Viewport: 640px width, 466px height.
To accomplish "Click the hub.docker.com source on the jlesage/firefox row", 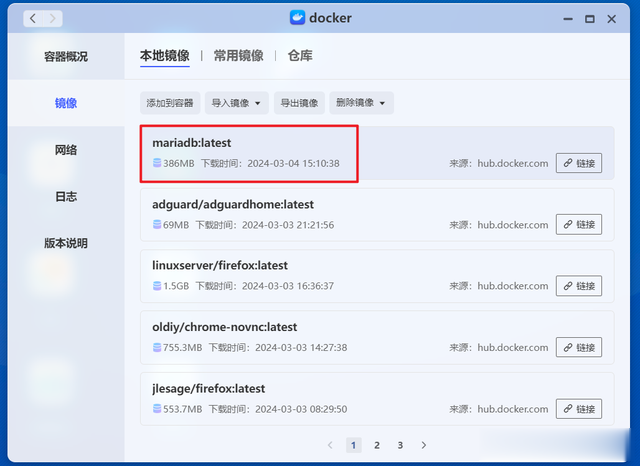I will click(513, 409).
